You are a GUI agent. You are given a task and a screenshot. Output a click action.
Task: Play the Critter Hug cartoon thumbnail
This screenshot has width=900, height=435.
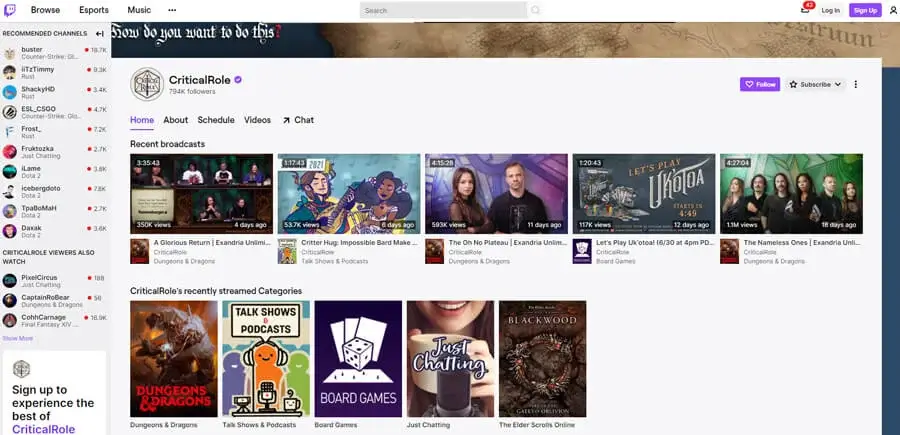coord(349,193)
